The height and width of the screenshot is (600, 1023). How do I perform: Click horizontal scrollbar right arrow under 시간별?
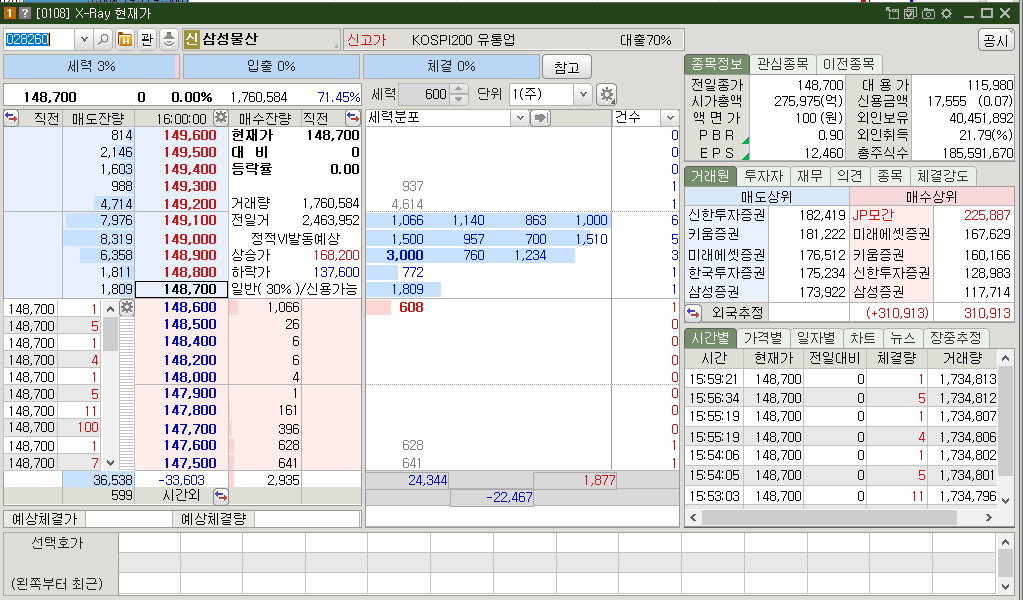pyautogui.click(x=989, y=518)
